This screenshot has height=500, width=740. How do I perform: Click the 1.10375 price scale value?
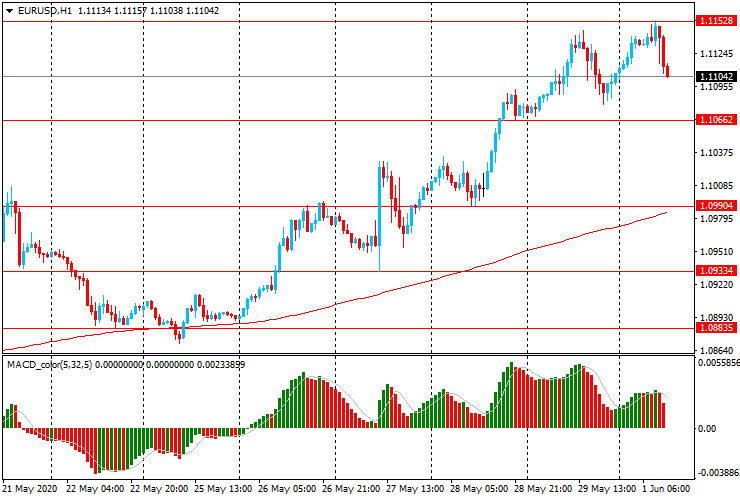pos(716,153)
